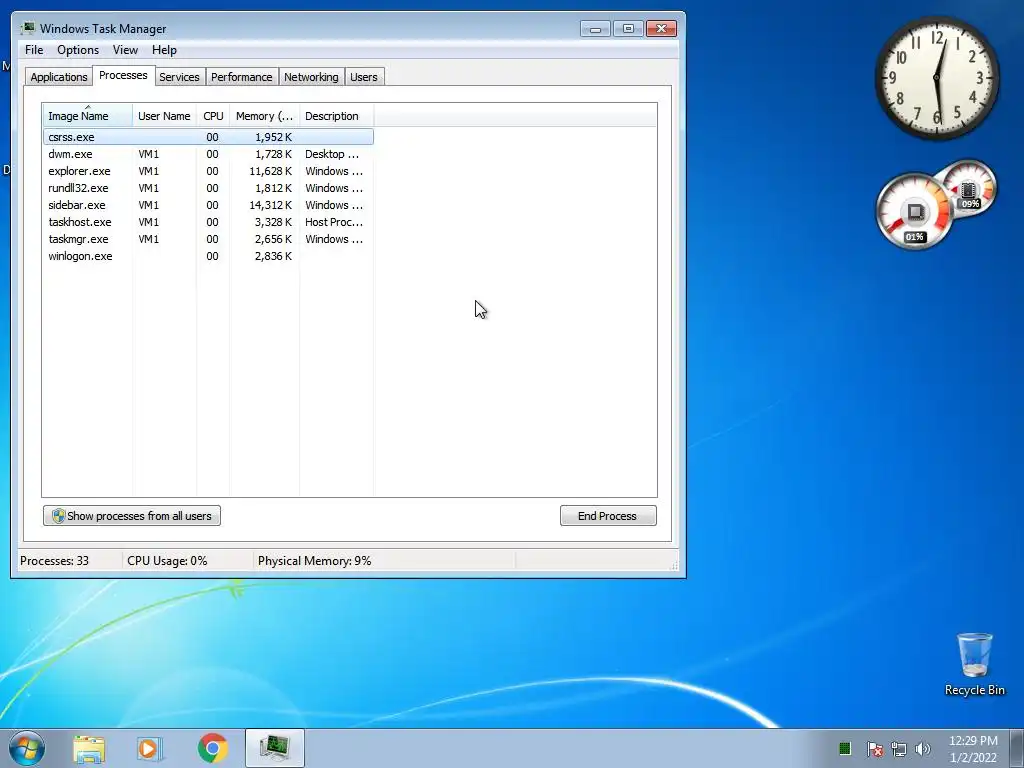Click the taskbar clock showing 12:29 PM

click(x=972, y=748)
